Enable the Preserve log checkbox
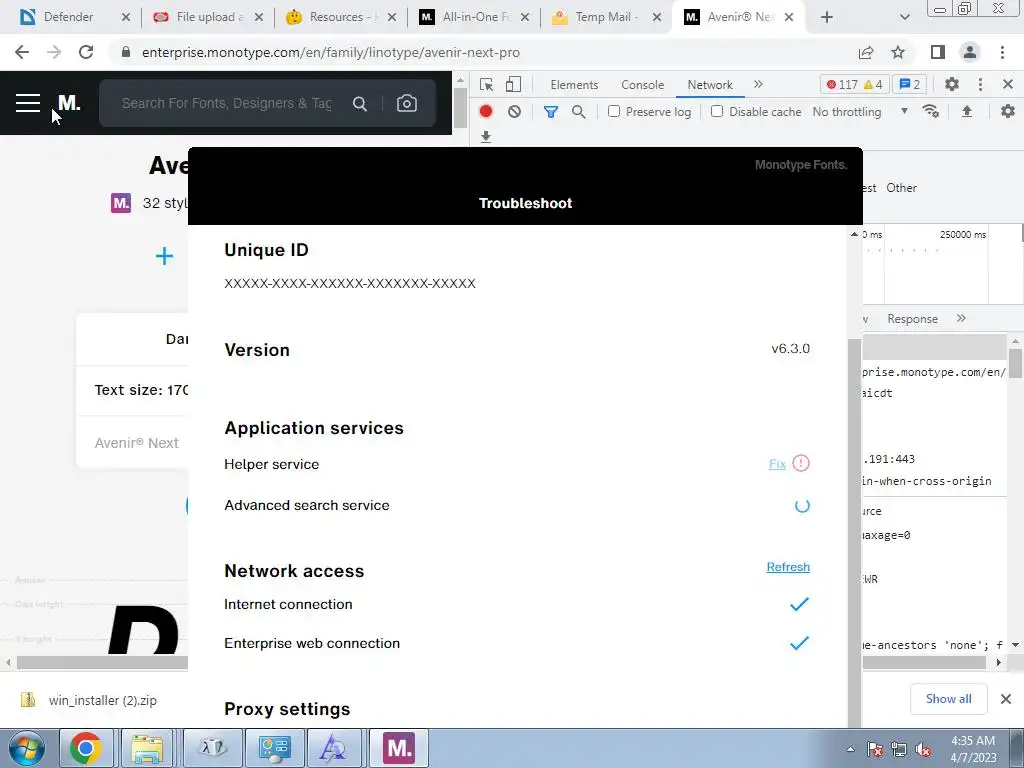 (x=613, y=112)
